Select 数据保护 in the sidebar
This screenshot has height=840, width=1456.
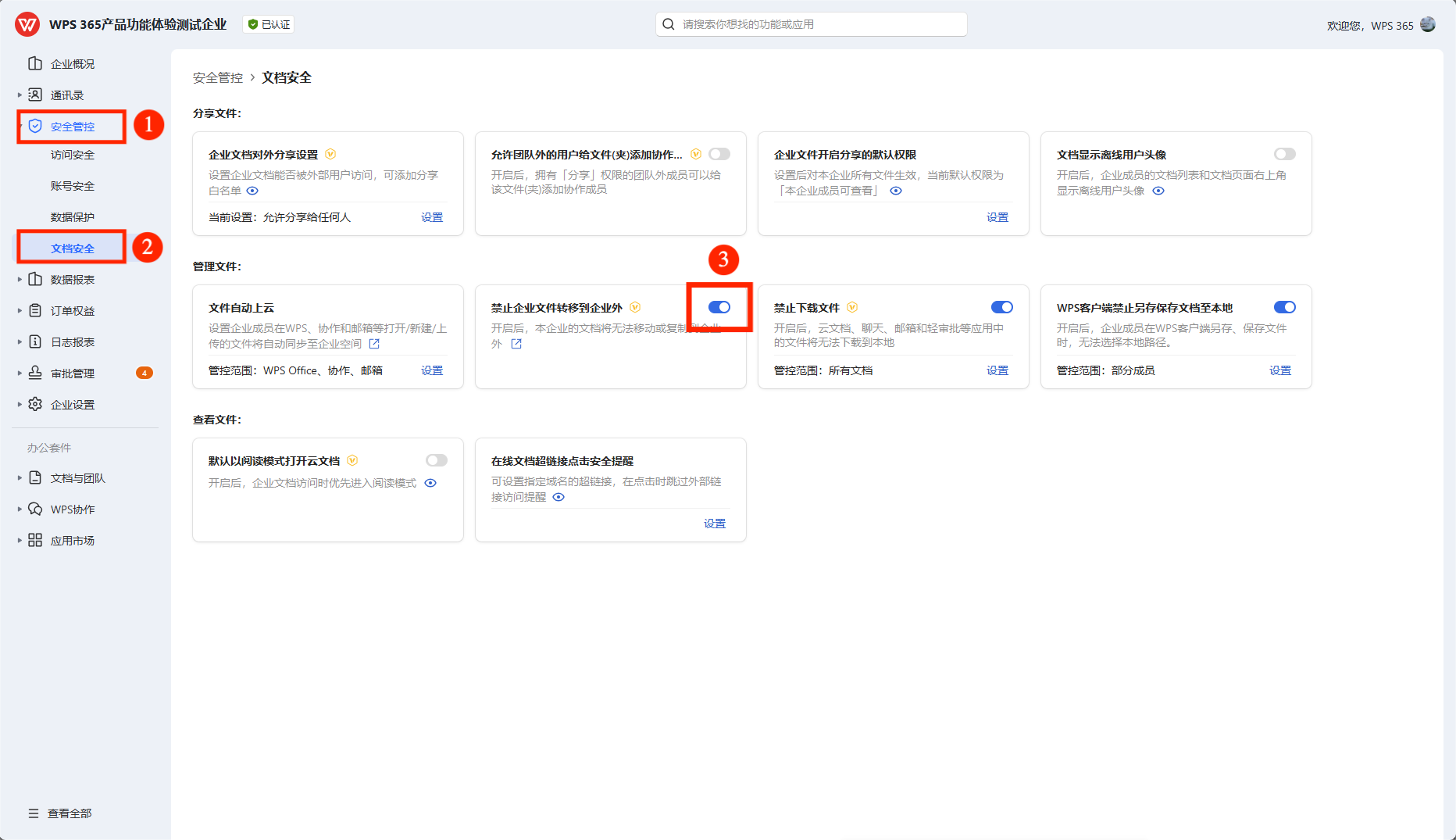(73, 217)
